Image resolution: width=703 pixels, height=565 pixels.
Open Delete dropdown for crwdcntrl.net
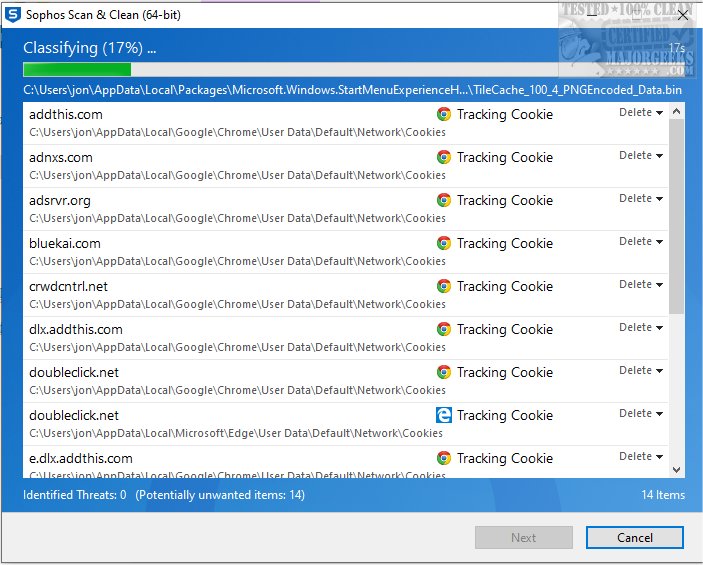tap(641, 285)
